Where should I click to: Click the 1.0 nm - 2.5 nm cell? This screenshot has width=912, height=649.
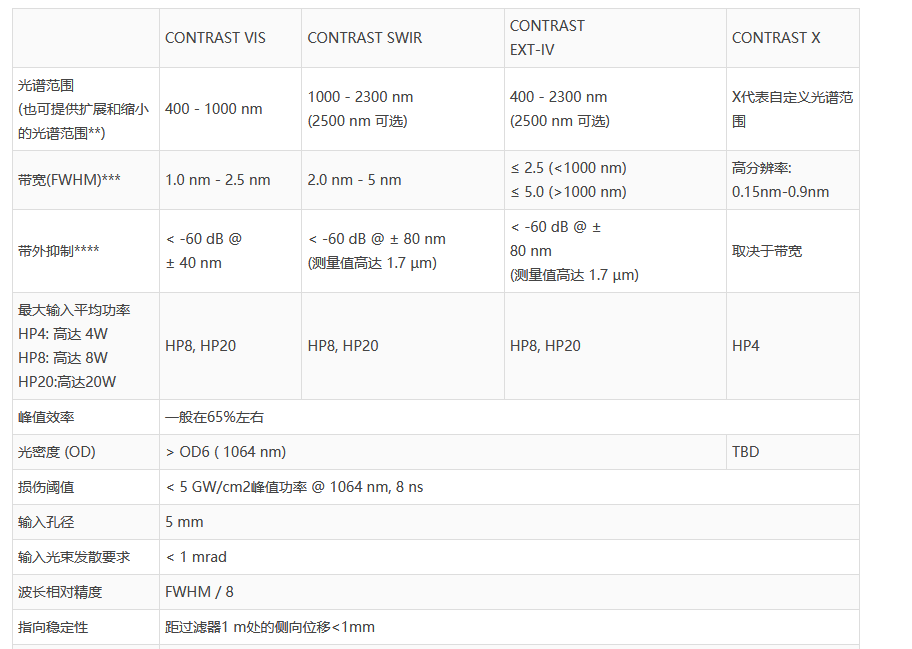tap(217, 180)
